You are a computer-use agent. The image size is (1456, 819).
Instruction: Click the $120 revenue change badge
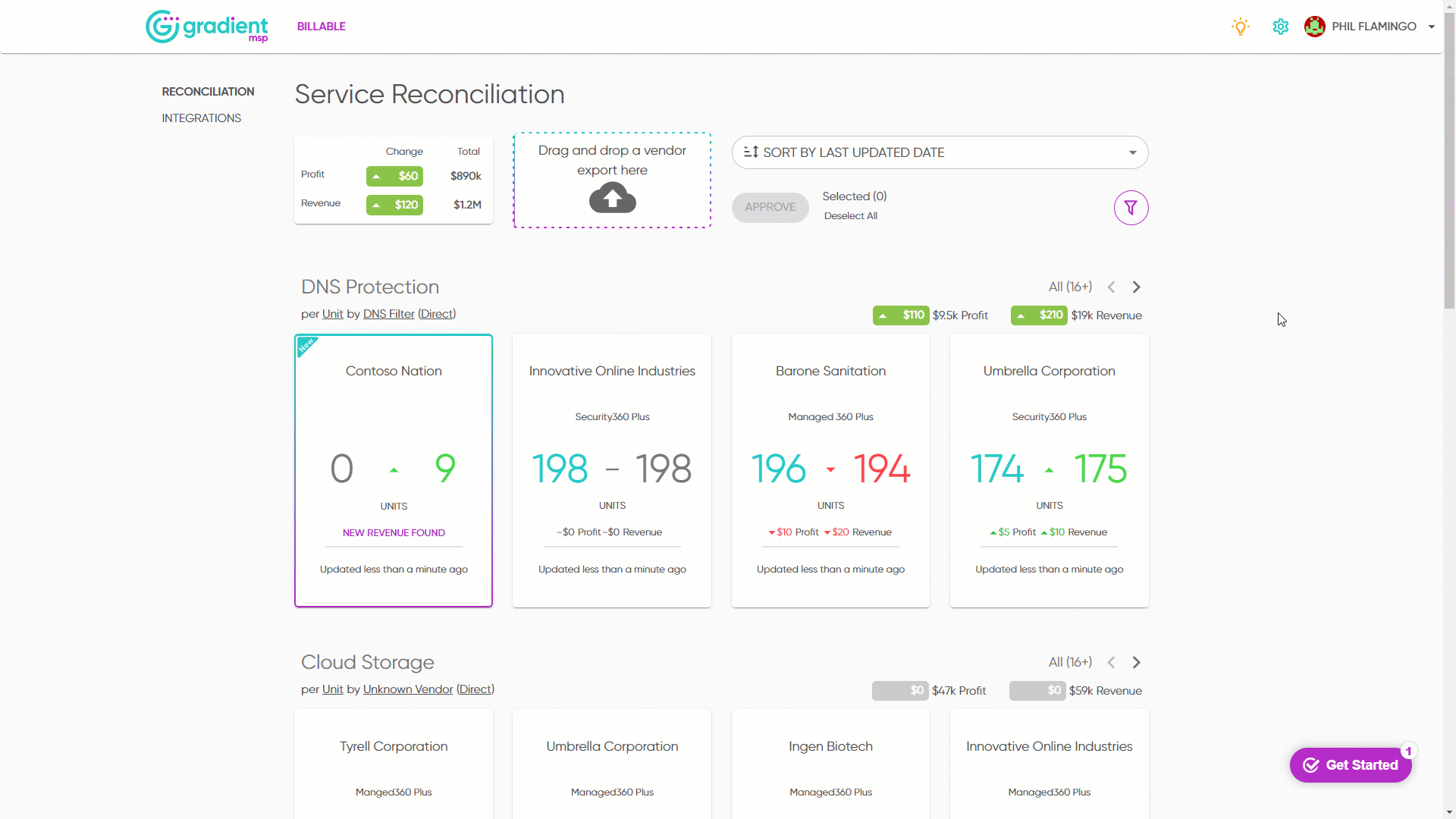[394, 205]
